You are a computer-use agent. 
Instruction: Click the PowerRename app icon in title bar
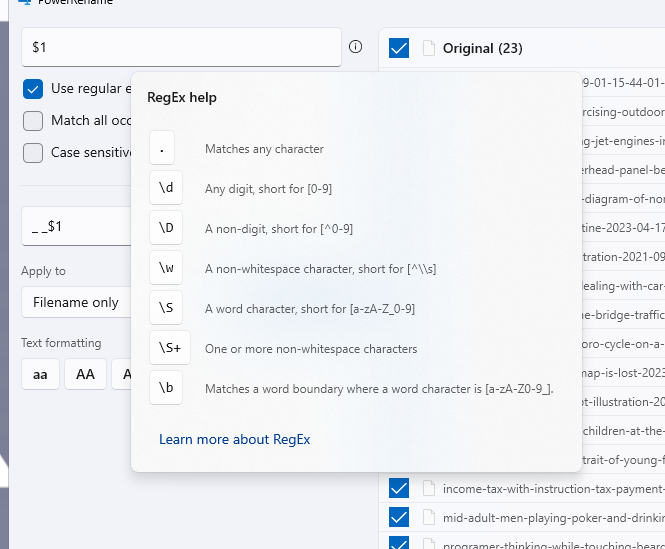pos(25,2)
